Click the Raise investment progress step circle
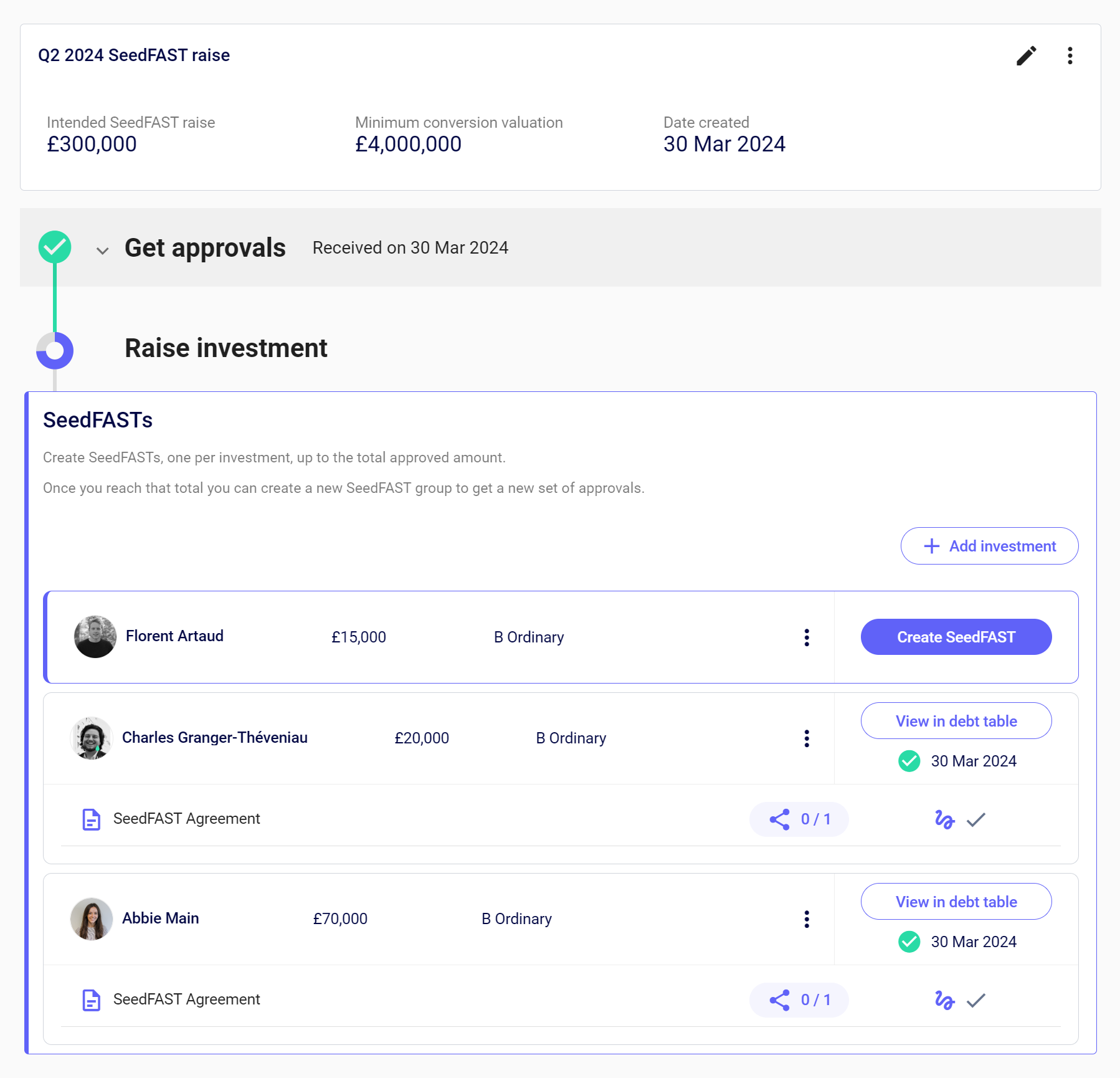Screen dimensions: 1120x1078 point(55,350)
